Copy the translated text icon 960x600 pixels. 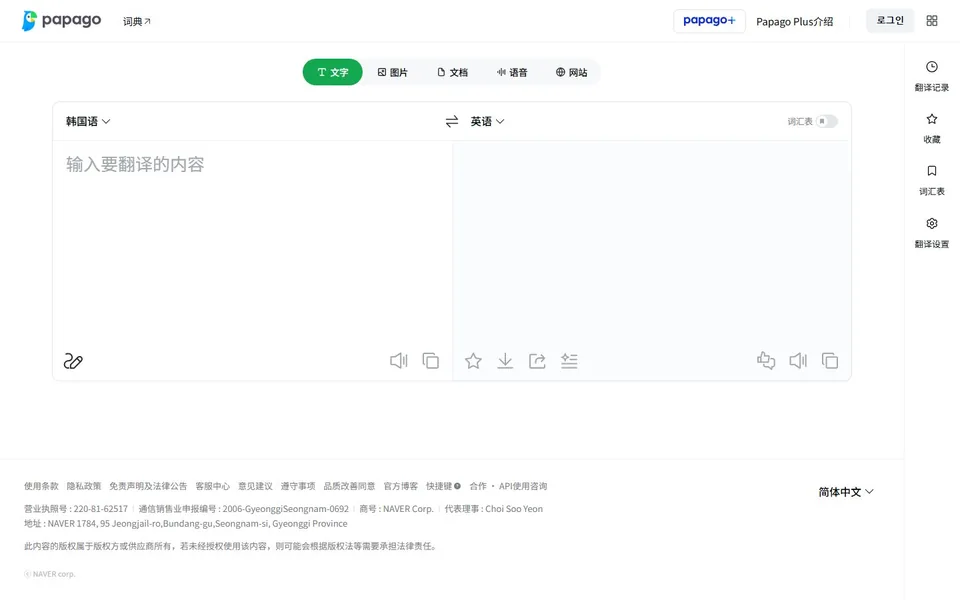pyautogui.click(x=830, y=361)
